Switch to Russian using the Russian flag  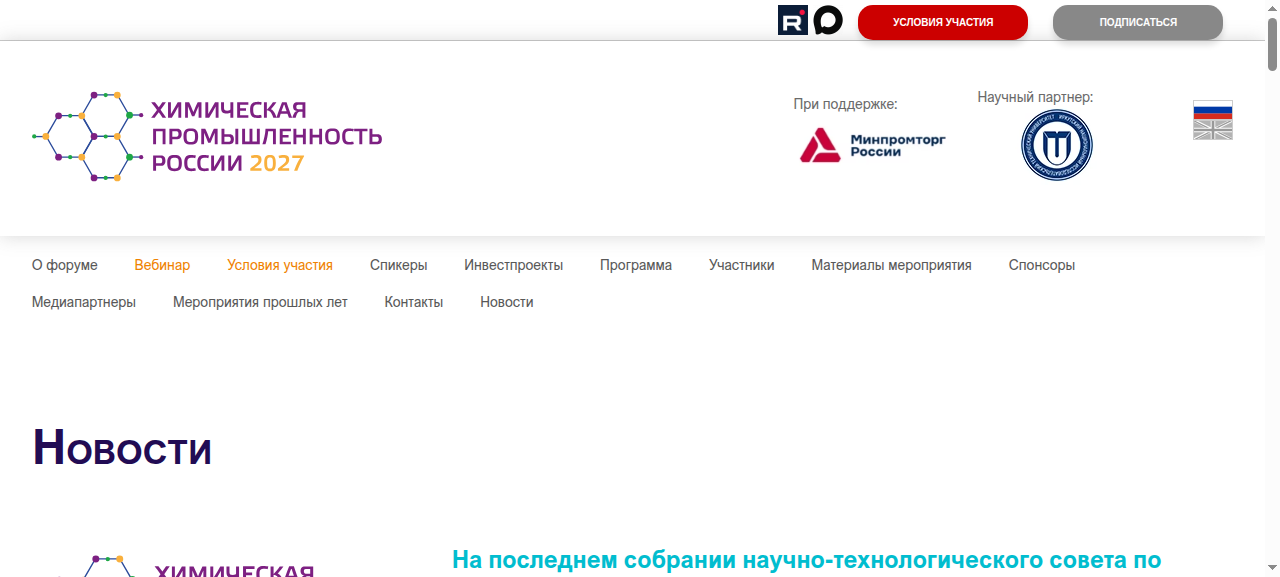[x=1213, y=110]
